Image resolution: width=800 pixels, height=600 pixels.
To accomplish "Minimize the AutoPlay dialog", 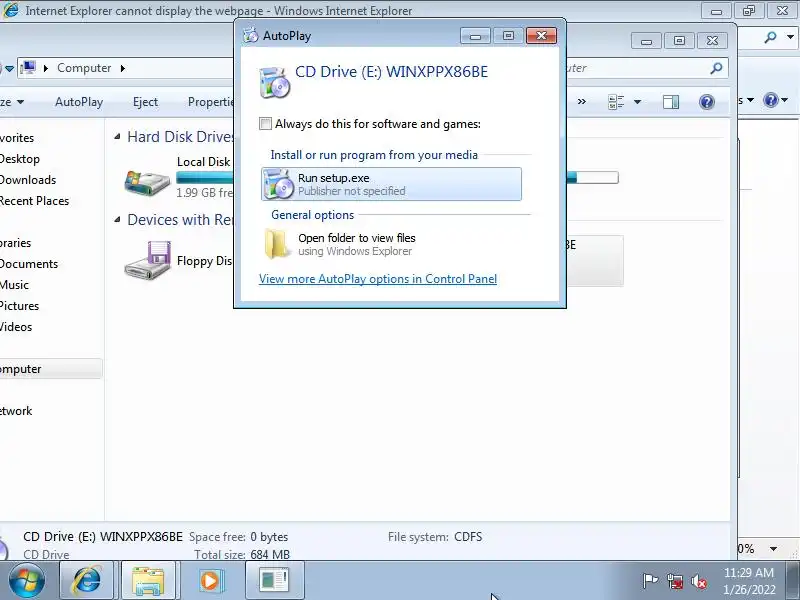I will click(x=475, y=36).
